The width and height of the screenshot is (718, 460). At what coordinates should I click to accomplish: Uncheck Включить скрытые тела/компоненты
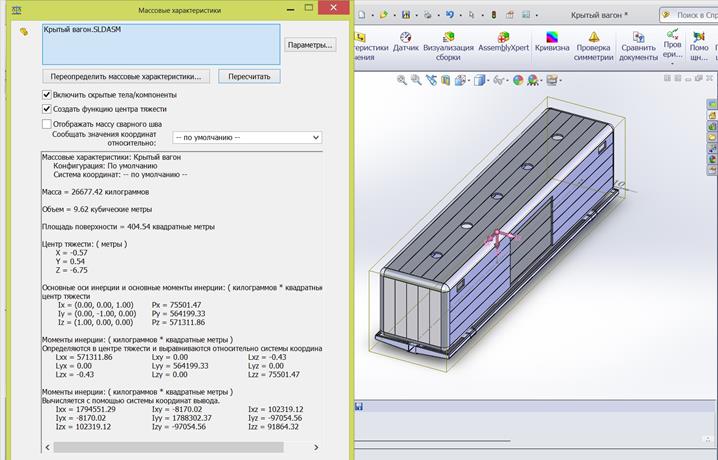(x=47, y=94)
